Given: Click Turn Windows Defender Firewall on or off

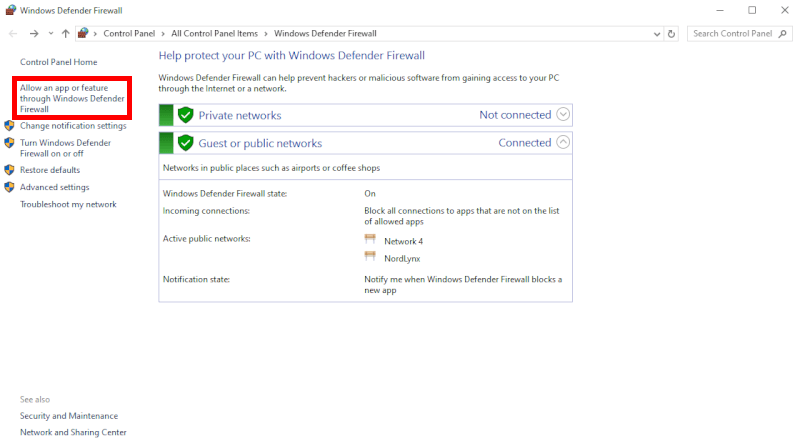Looking at the screenshot, I should pyautogui.click(x=65, y=148).
